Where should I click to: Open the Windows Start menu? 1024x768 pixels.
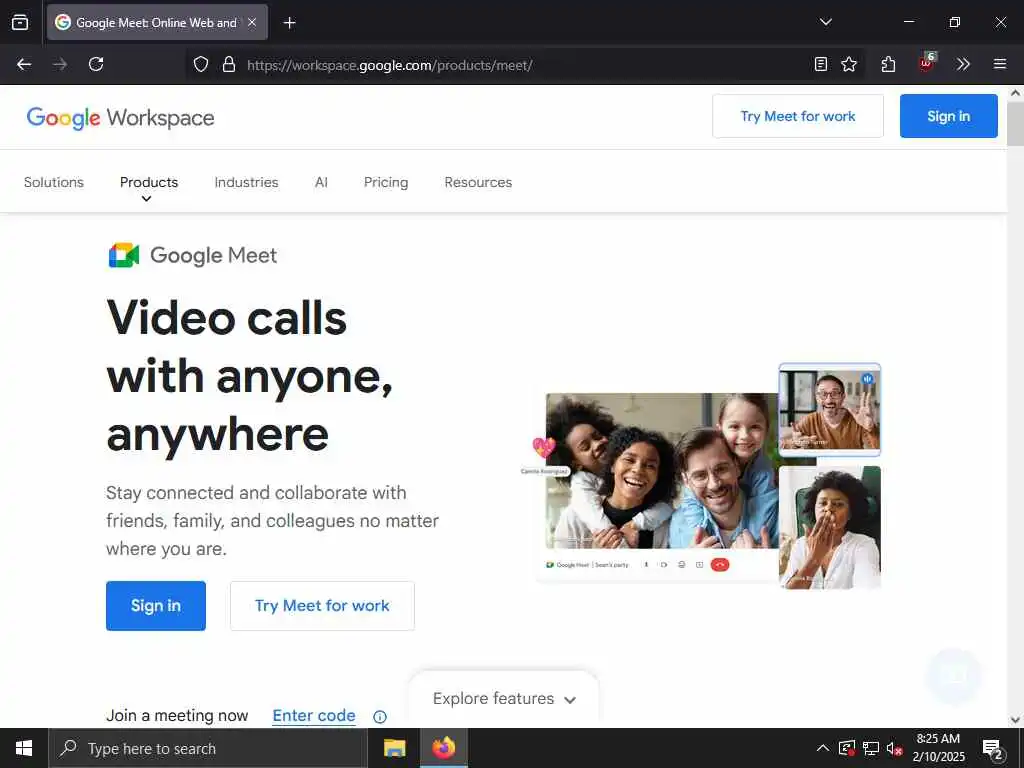click(x=24, y=748)
